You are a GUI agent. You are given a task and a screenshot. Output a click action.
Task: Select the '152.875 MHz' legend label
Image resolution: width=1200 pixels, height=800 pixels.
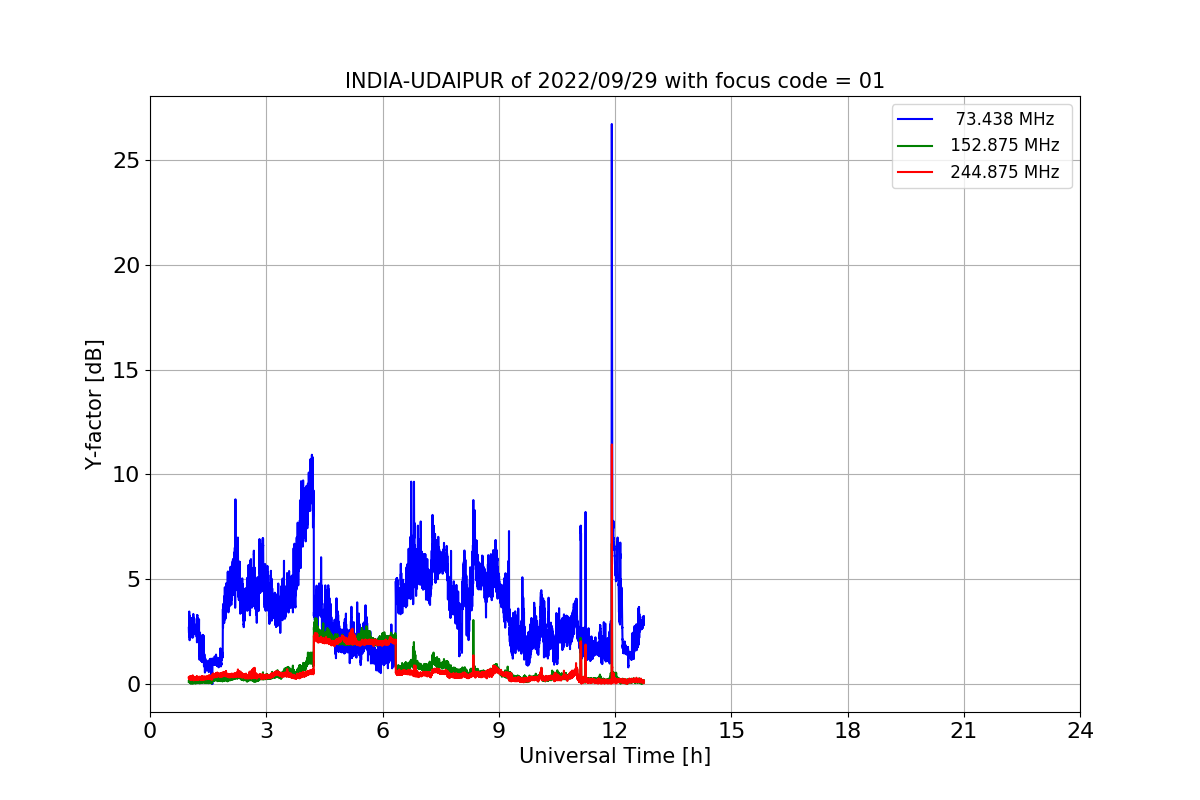(1005, 145)
